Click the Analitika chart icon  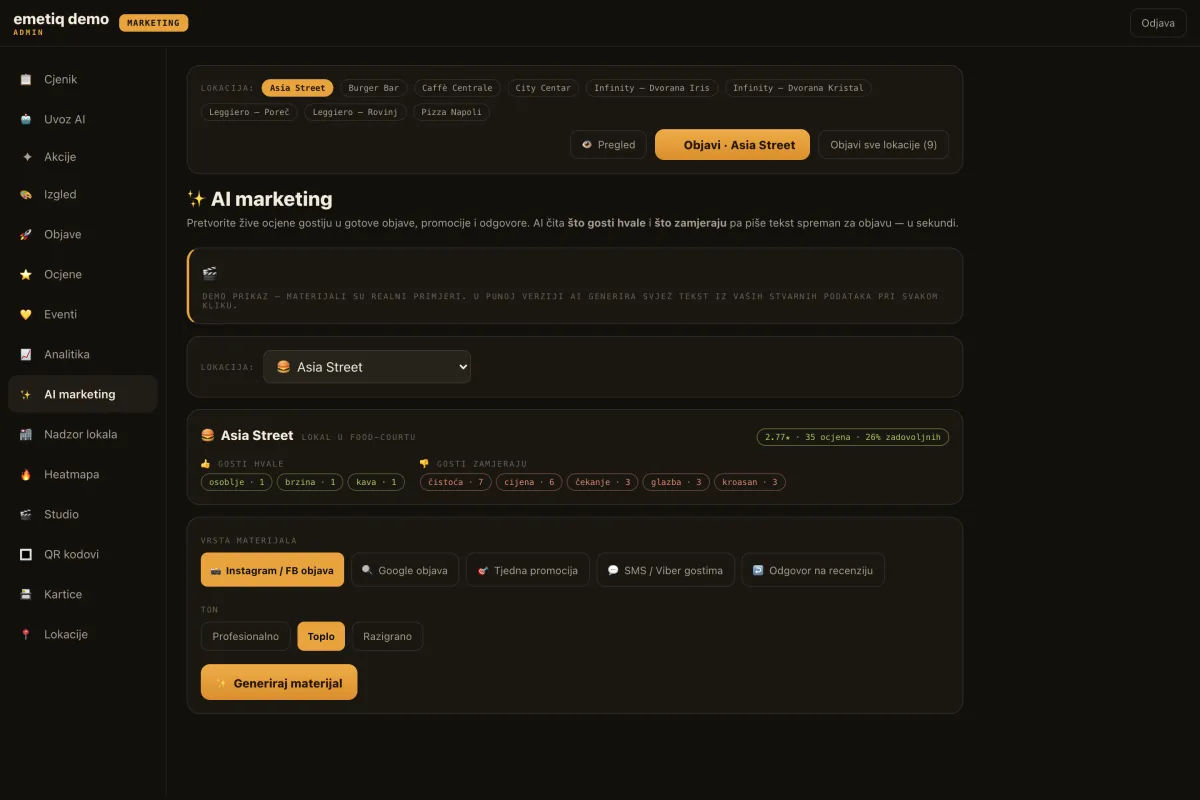coord(26,354)
